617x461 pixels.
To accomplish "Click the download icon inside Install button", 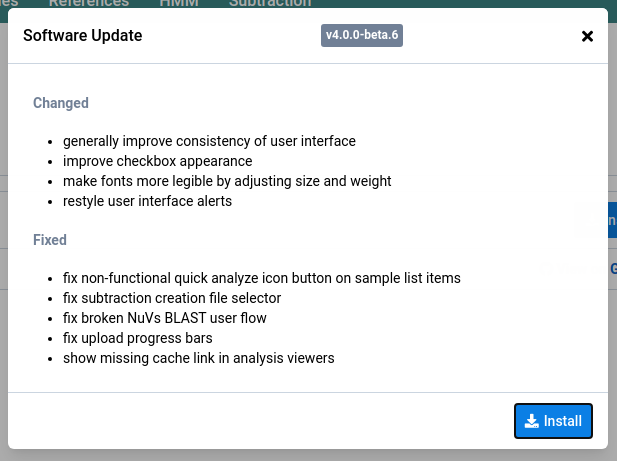I will tap(532, 421).
